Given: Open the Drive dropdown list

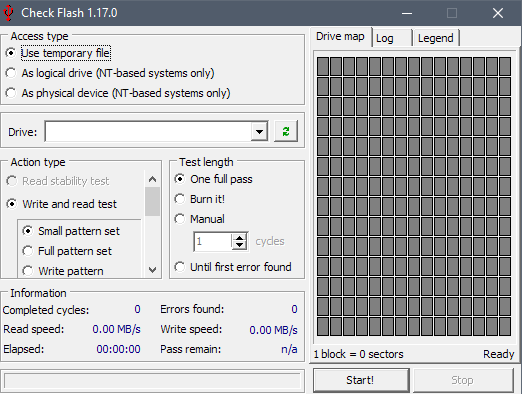Looking at the screenshot, I should coord(259,131).
